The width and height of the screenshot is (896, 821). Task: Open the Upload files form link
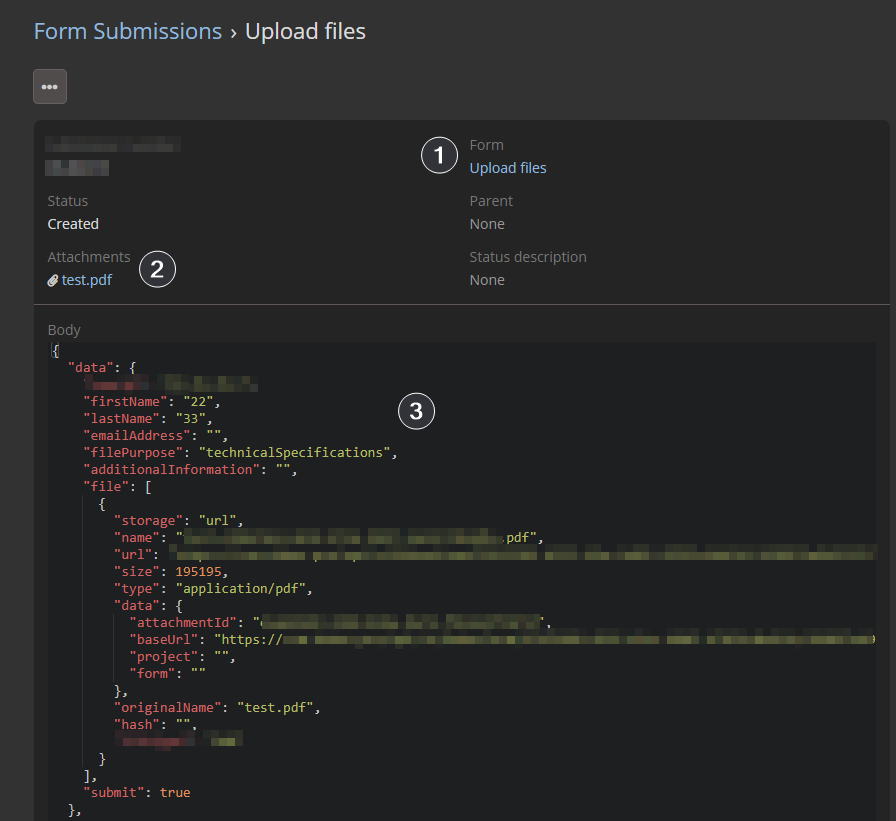coord(508,168)
